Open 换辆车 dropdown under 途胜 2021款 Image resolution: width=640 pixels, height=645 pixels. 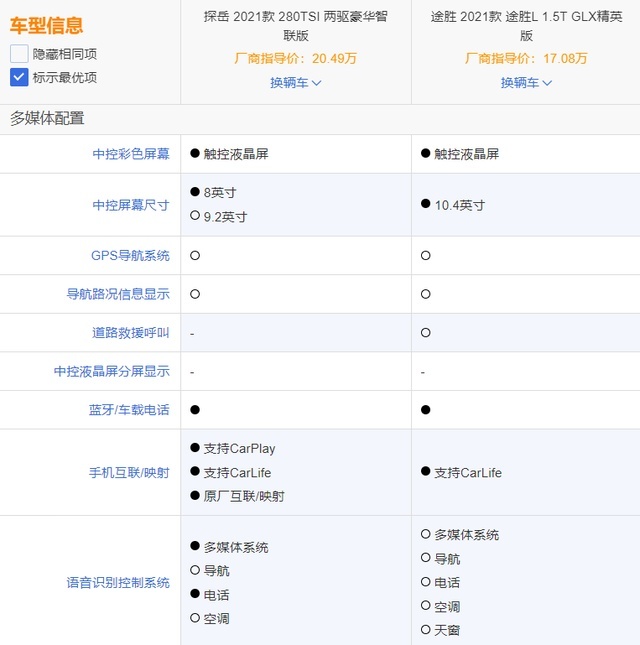coord(526,83)
